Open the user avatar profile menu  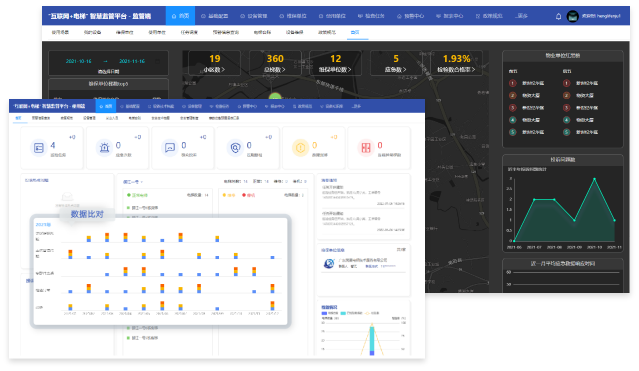pos(573,16)
